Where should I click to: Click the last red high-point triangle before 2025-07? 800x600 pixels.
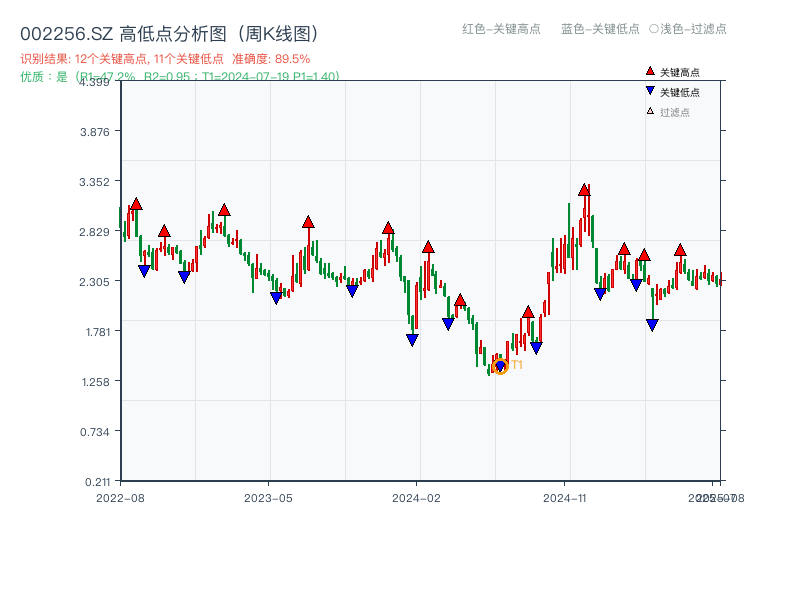(680, 250)
